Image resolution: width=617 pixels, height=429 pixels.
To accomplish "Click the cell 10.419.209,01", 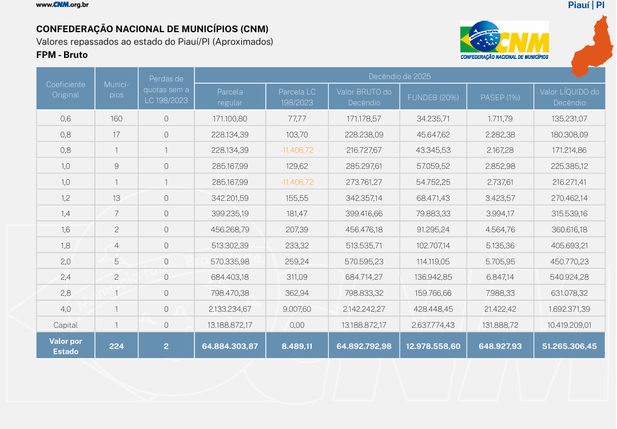I will pyautogui.click(x=569, y=325).
